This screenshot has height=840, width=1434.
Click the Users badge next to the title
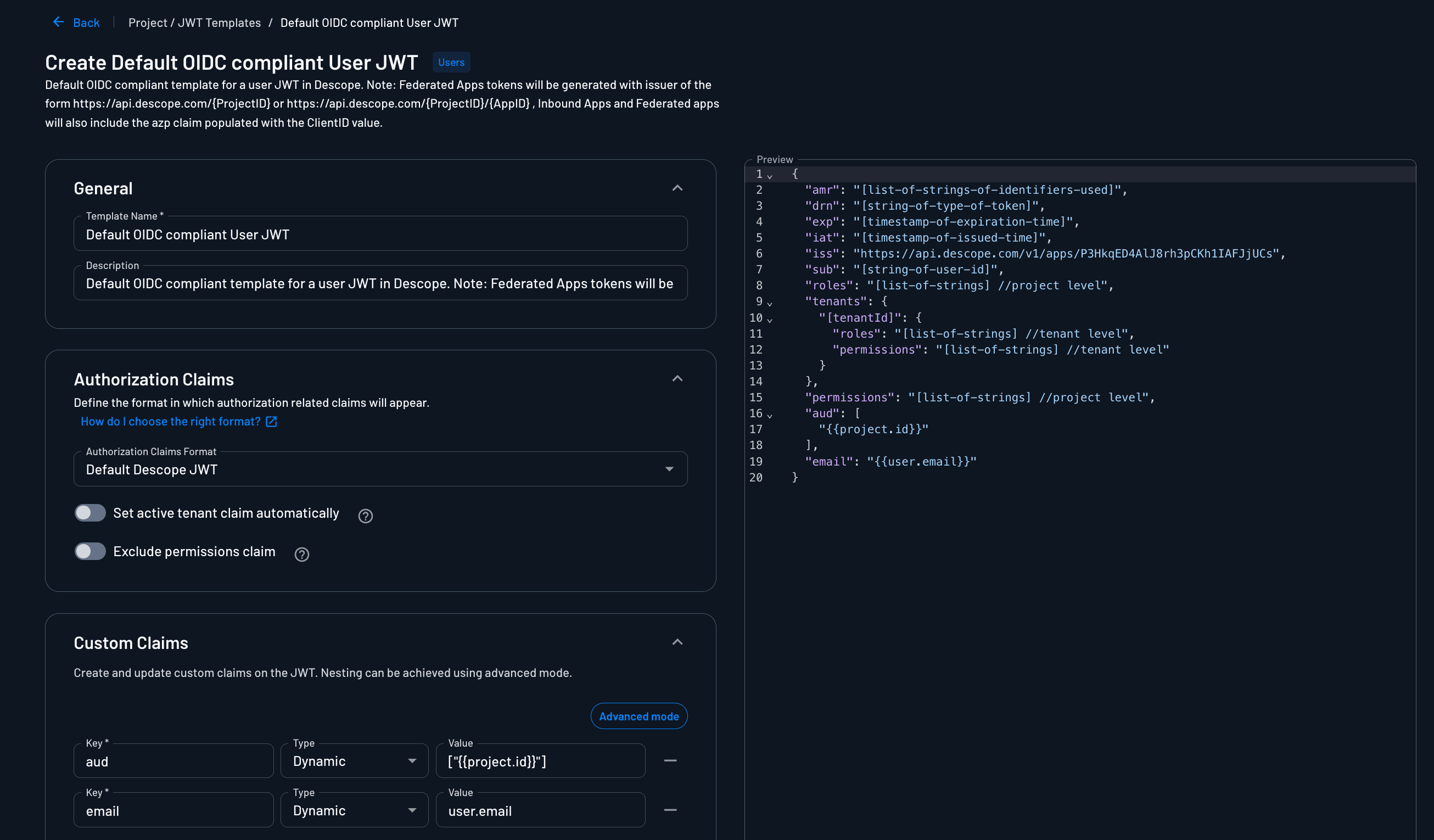(x=451, y=63)
